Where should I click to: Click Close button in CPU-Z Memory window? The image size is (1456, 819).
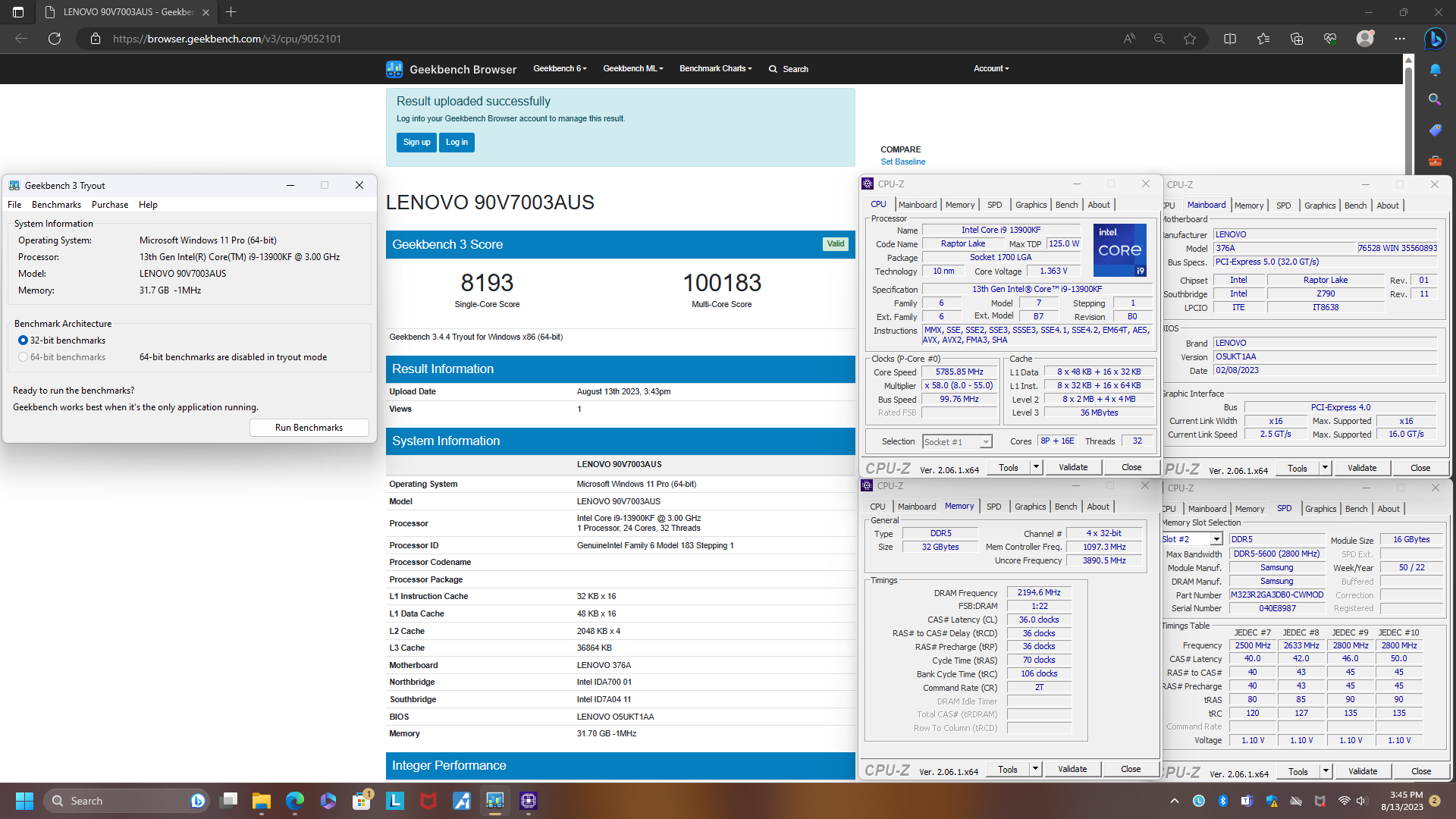pos(1131,769)
